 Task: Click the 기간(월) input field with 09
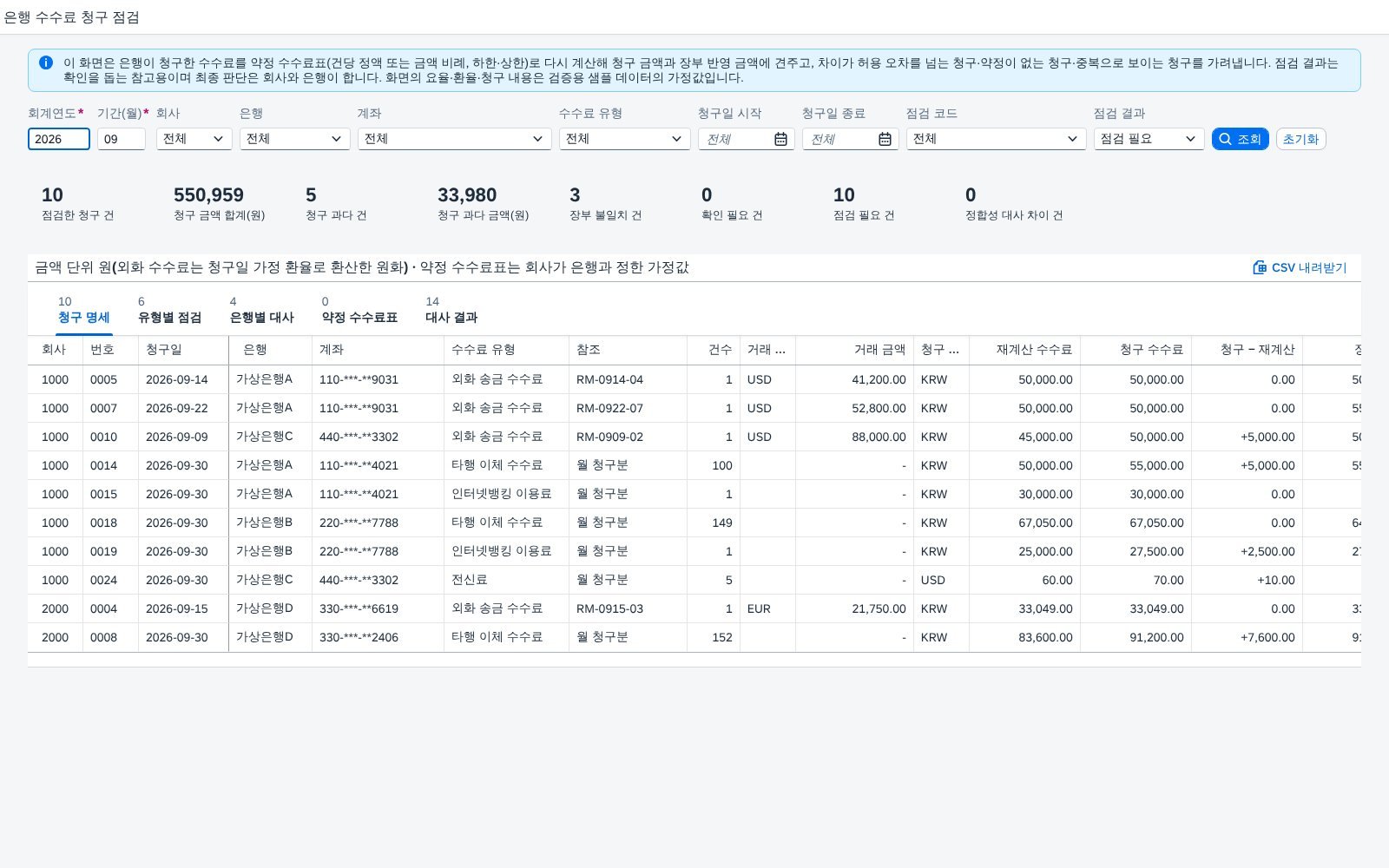[122, 139]
